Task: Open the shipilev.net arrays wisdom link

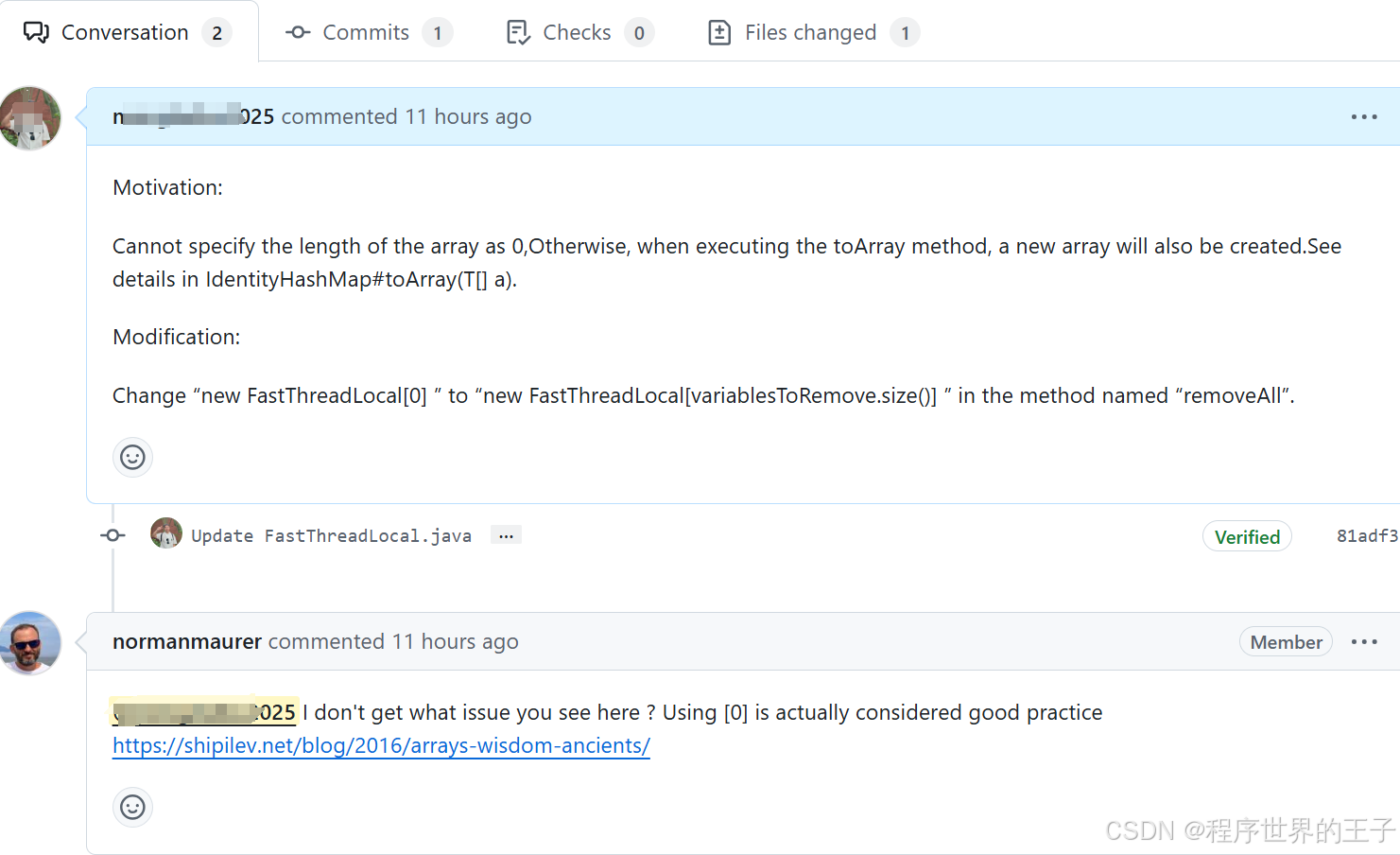Action: [381, 746]
